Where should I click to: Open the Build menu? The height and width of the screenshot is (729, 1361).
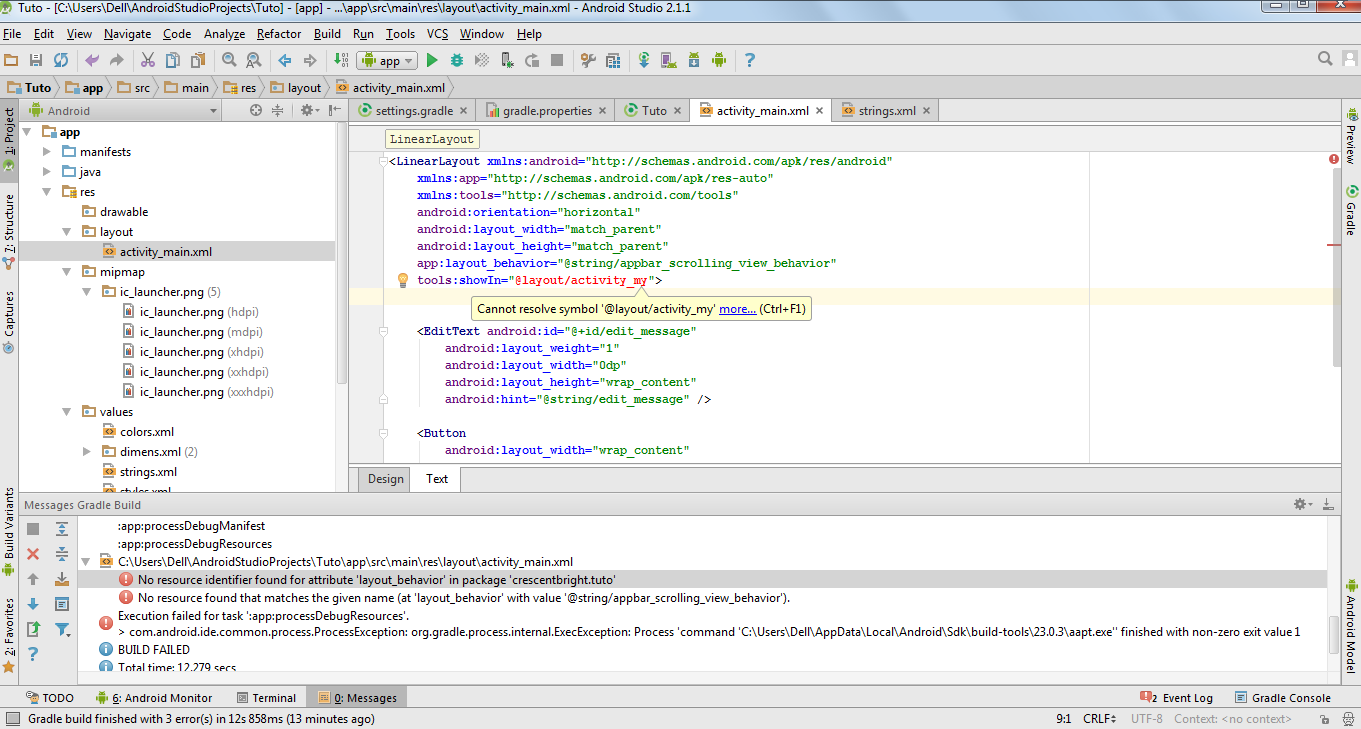point(327,34)
